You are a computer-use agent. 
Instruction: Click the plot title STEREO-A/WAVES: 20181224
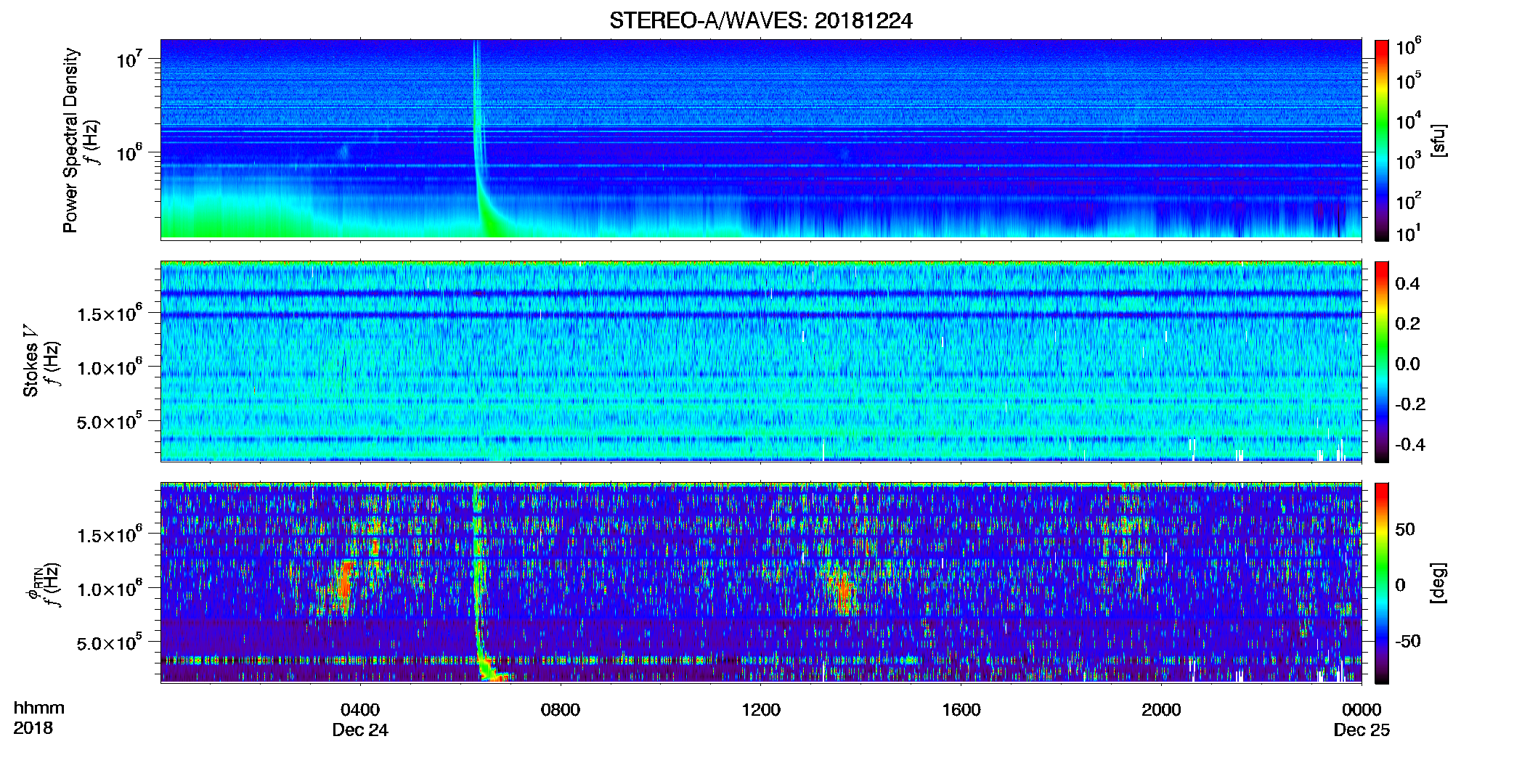point(760,21)
